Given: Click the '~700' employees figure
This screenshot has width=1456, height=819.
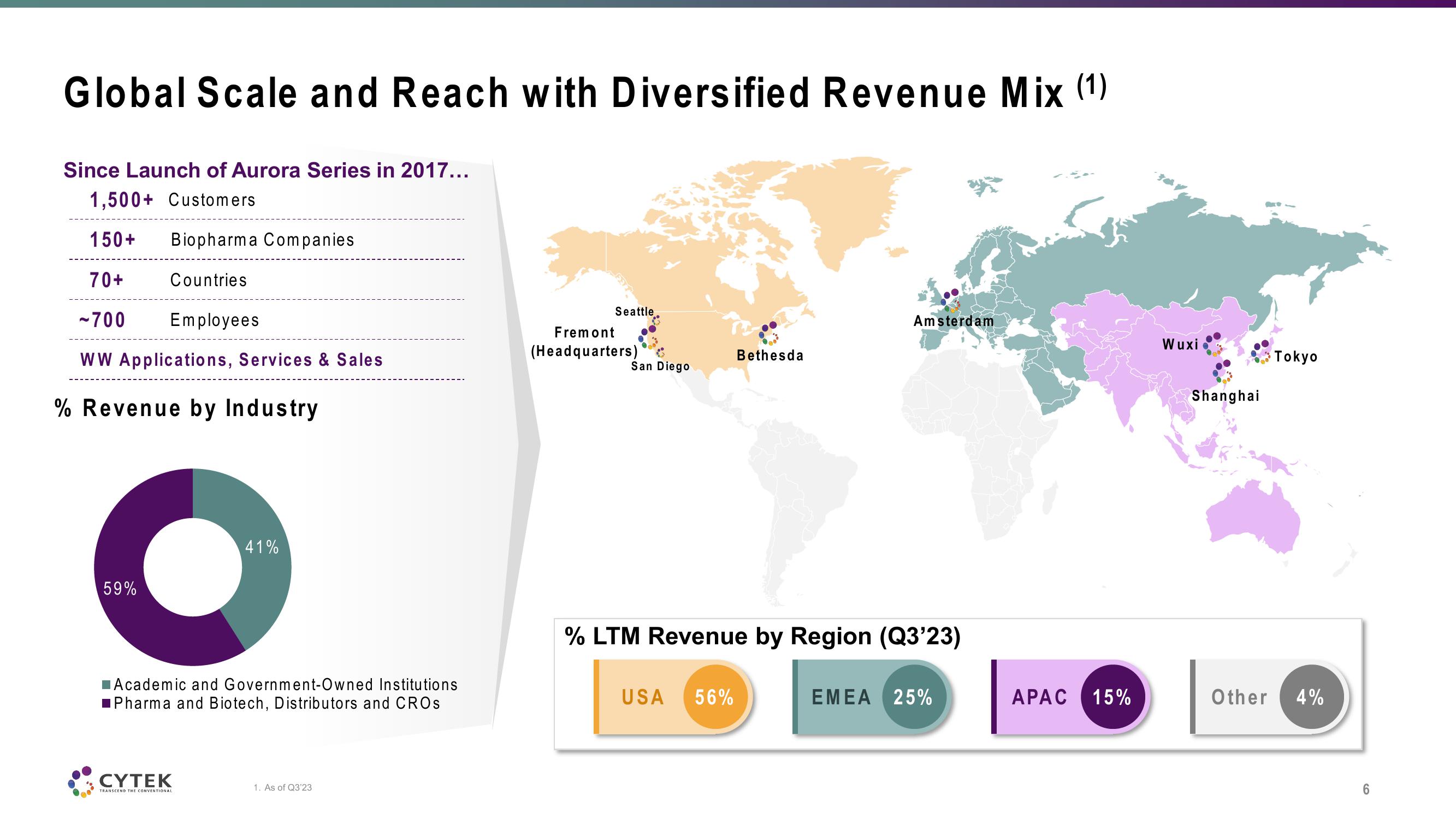Looking at the screenshot, I should pyautogui.click(x=102, y=320).
